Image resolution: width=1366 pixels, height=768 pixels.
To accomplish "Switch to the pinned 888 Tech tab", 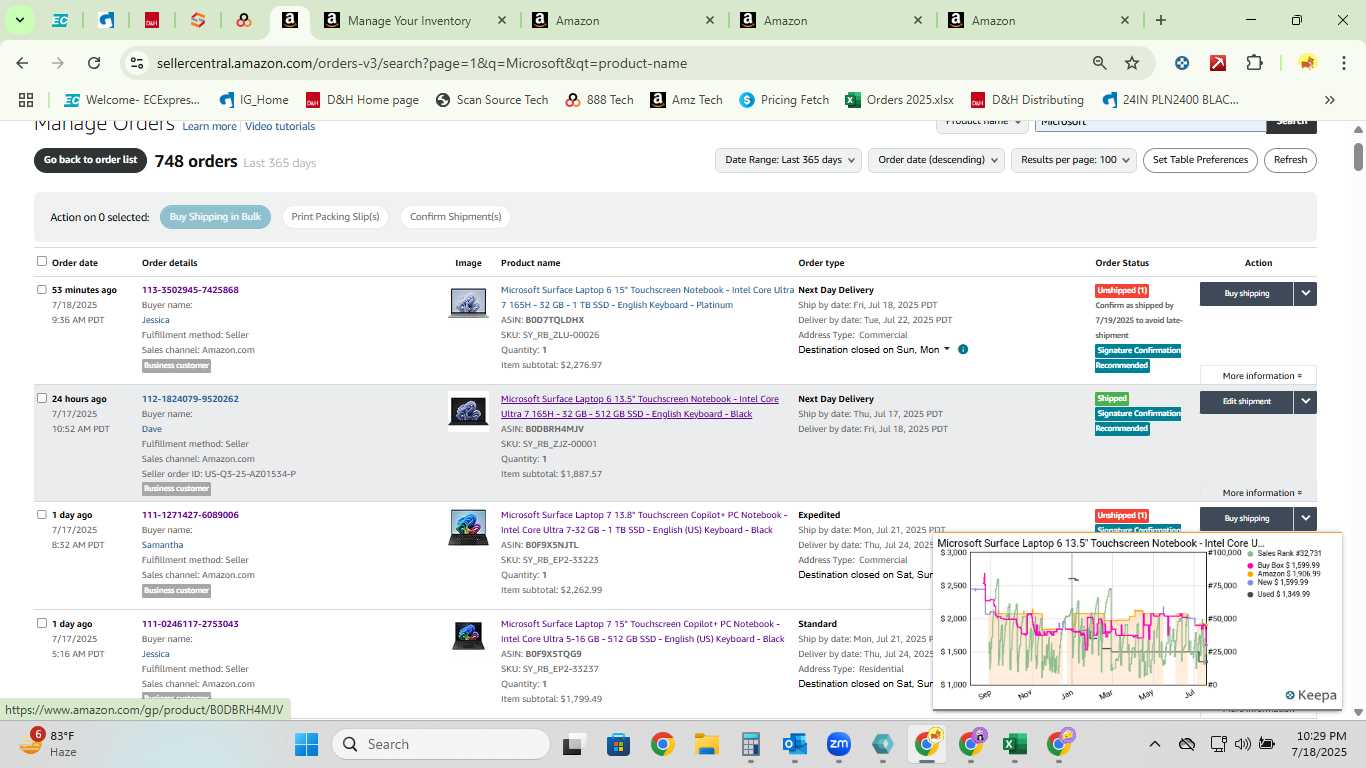I will (244, 20).
